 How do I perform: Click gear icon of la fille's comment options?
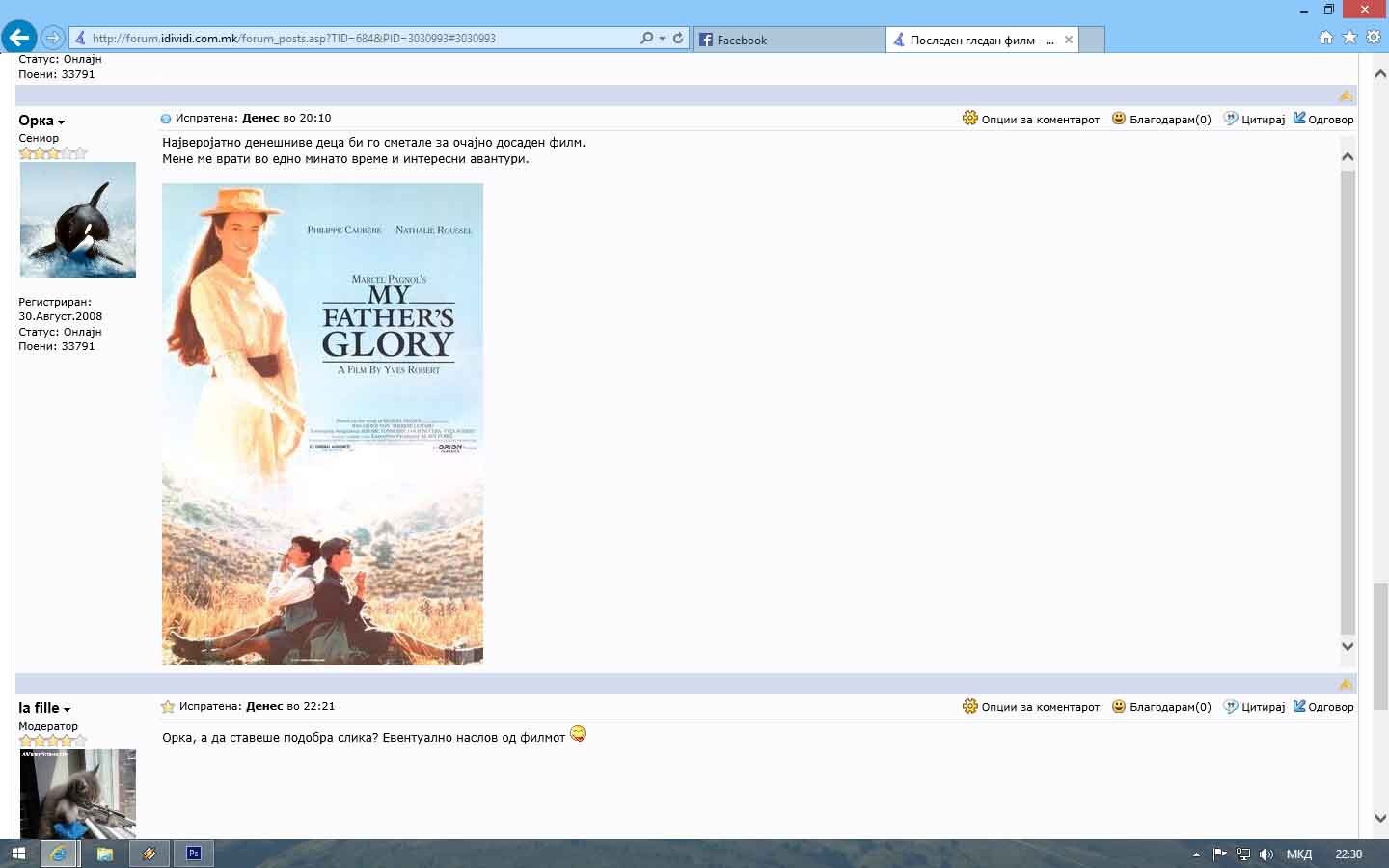click(970, 706)
